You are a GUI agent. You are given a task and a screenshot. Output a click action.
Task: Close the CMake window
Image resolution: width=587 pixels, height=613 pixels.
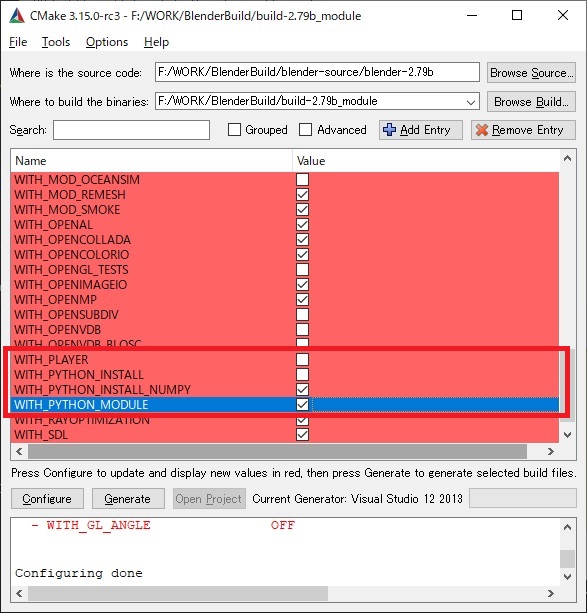563,16
